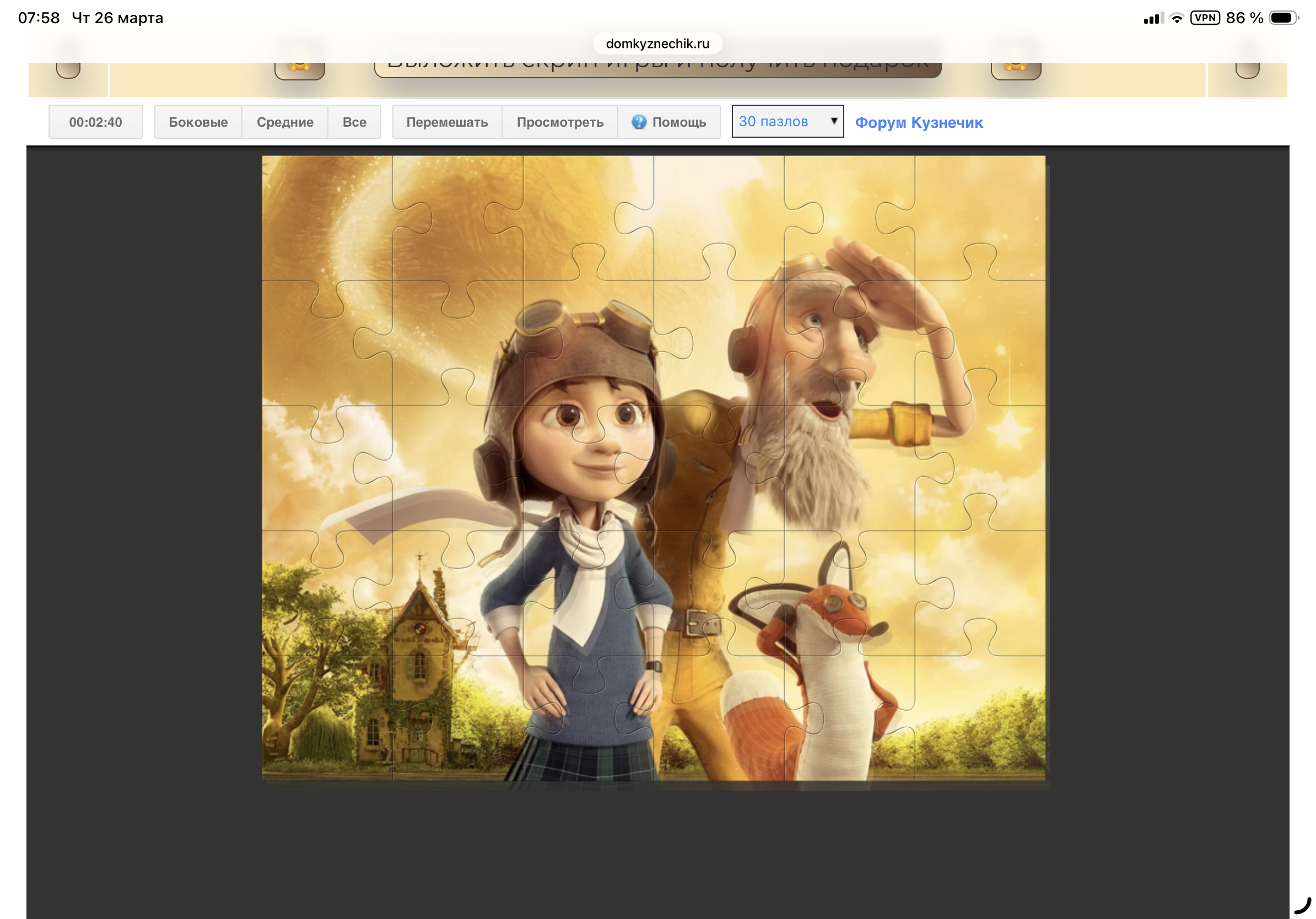Click the question mark Help icon
This screenshot has width=1316, height=919.
(639, 122)
